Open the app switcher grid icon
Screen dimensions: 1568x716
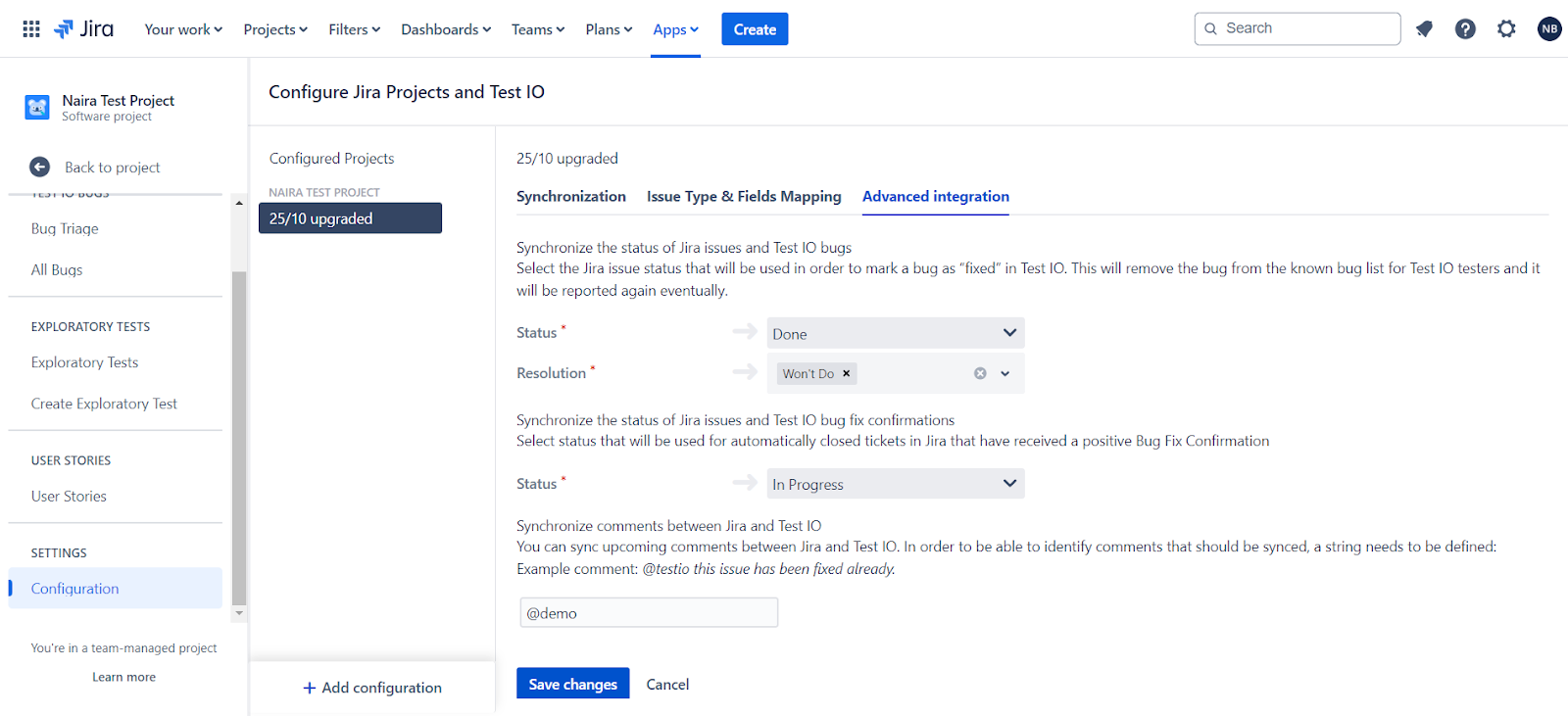click(x=31, y=29)
